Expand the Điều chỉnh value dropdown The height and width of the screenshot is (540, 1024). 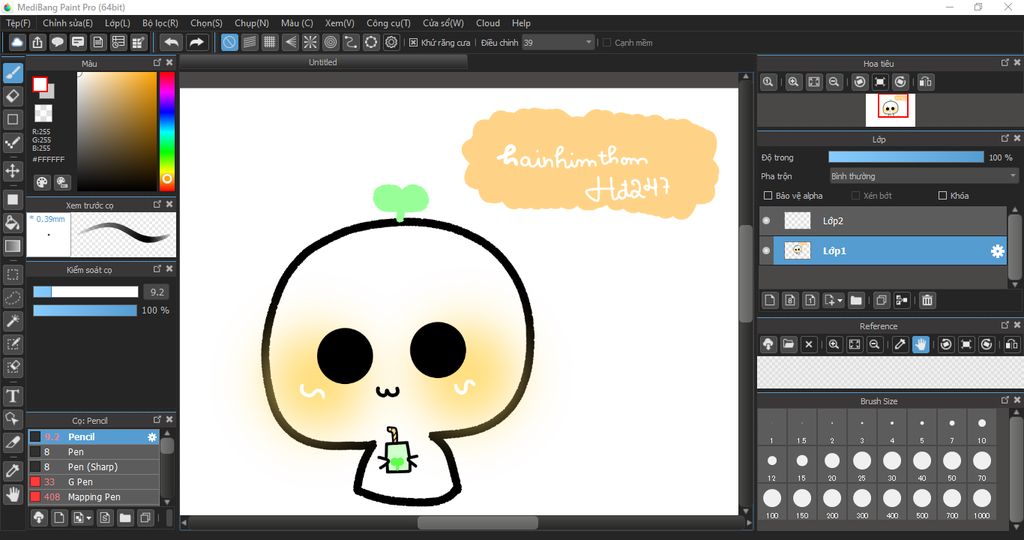tap(588, 43)
